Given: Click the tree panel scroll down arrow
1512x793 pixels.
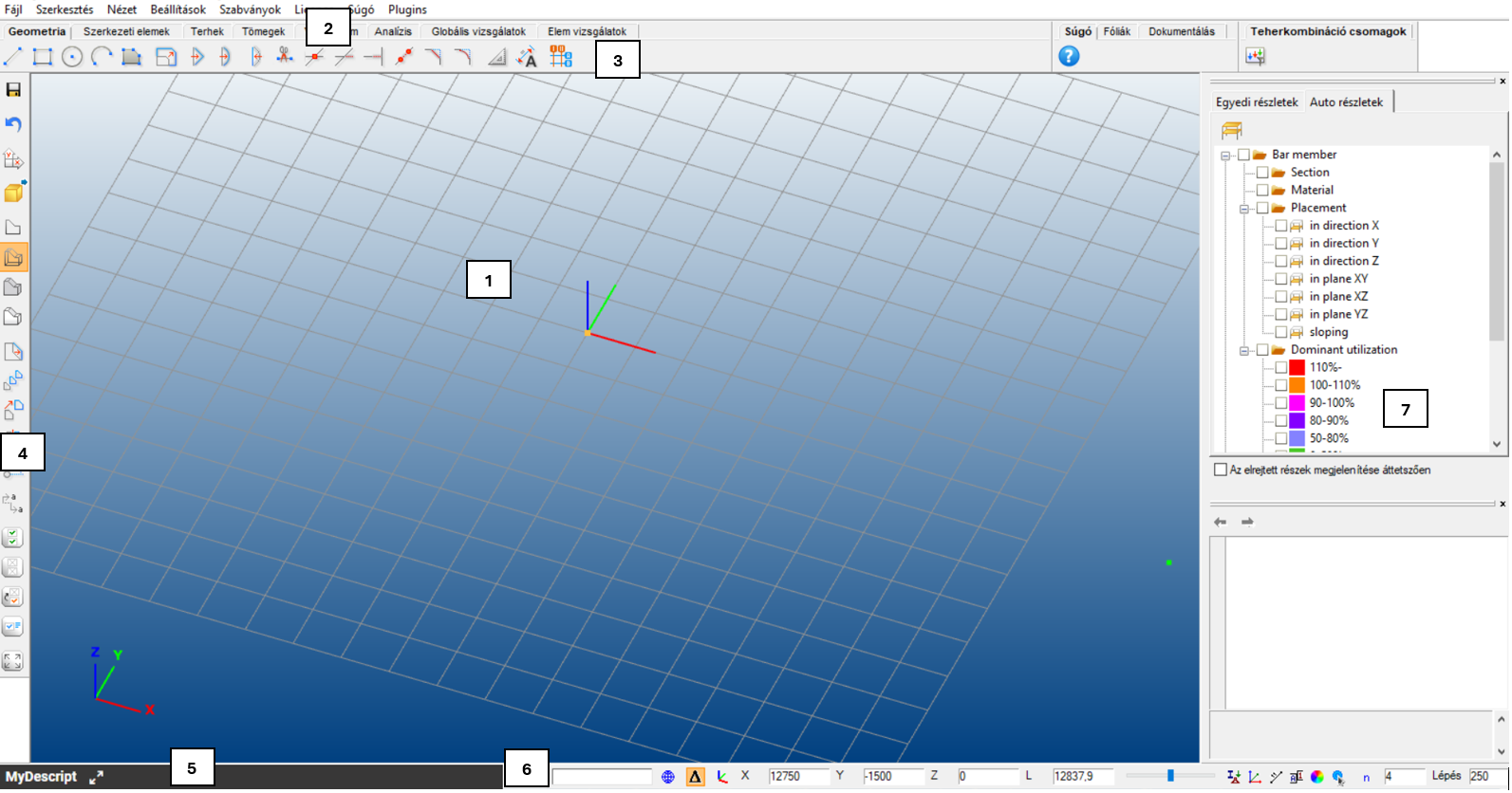Looking at the screenshot, I should [1497, 444].
